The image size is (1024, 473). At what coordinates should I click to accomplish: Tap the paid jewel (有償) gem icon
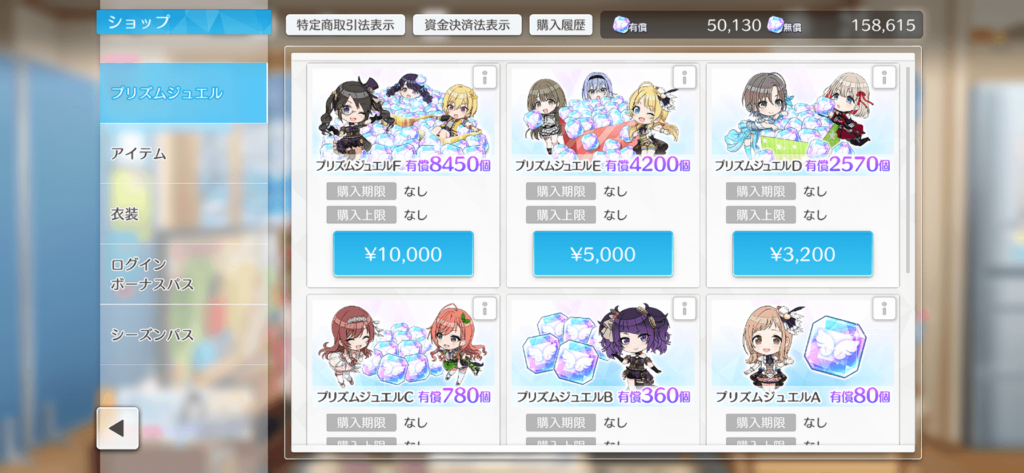pos(621,25)
